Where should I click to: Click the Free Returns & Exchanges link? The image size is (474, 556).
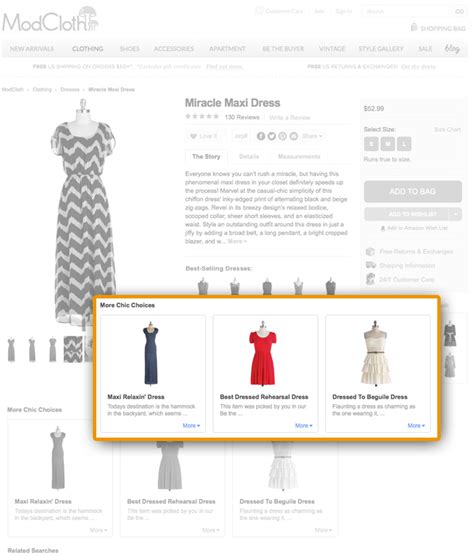click(x=416, y=251)
